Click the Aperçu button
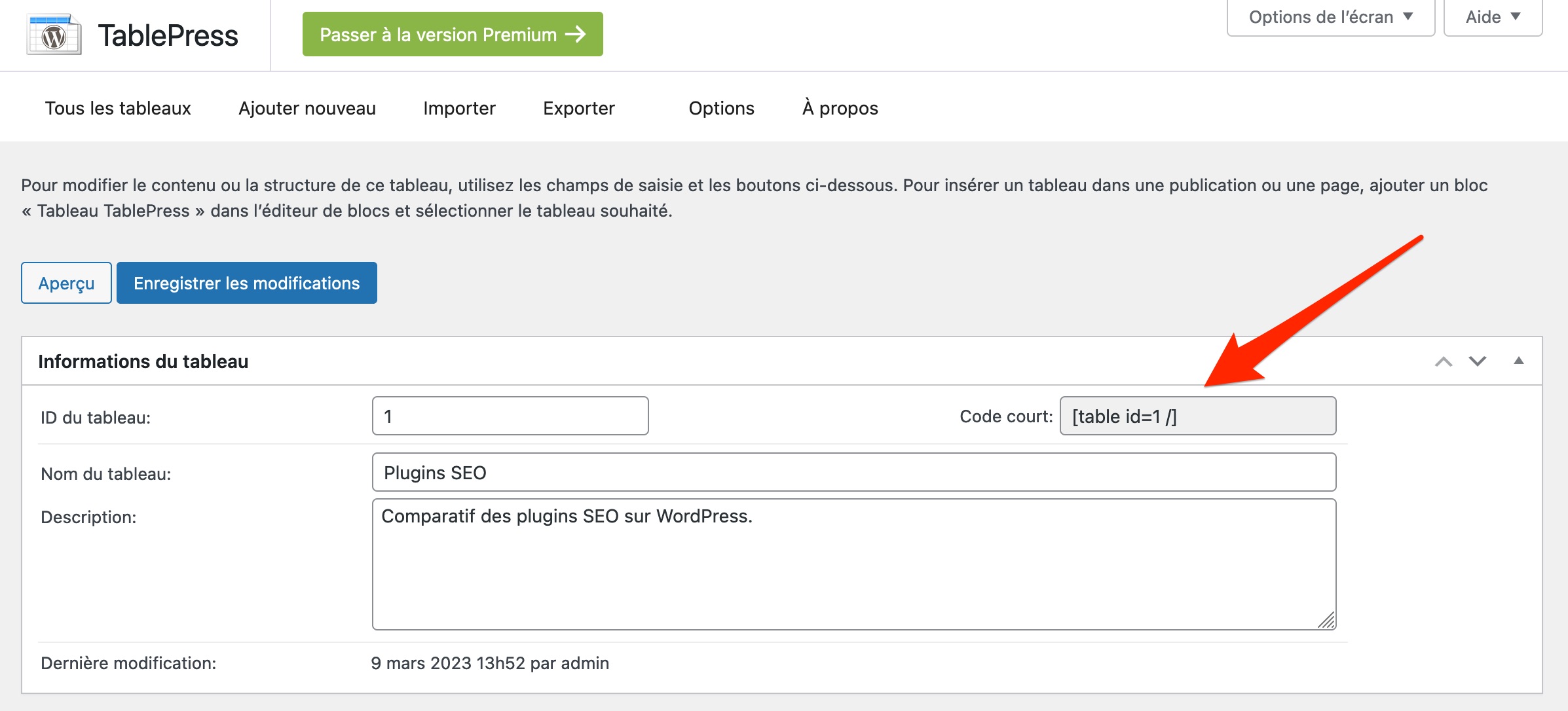Viewport: 1568px width, 711px height. pos(66,283)
